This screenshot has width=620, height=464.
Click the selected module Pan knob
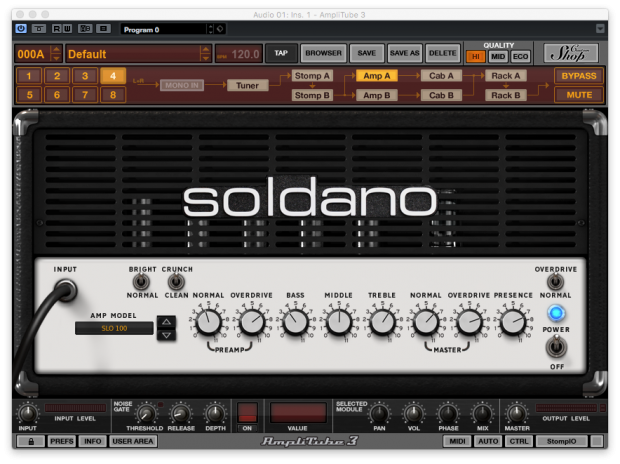pos(379,414)
